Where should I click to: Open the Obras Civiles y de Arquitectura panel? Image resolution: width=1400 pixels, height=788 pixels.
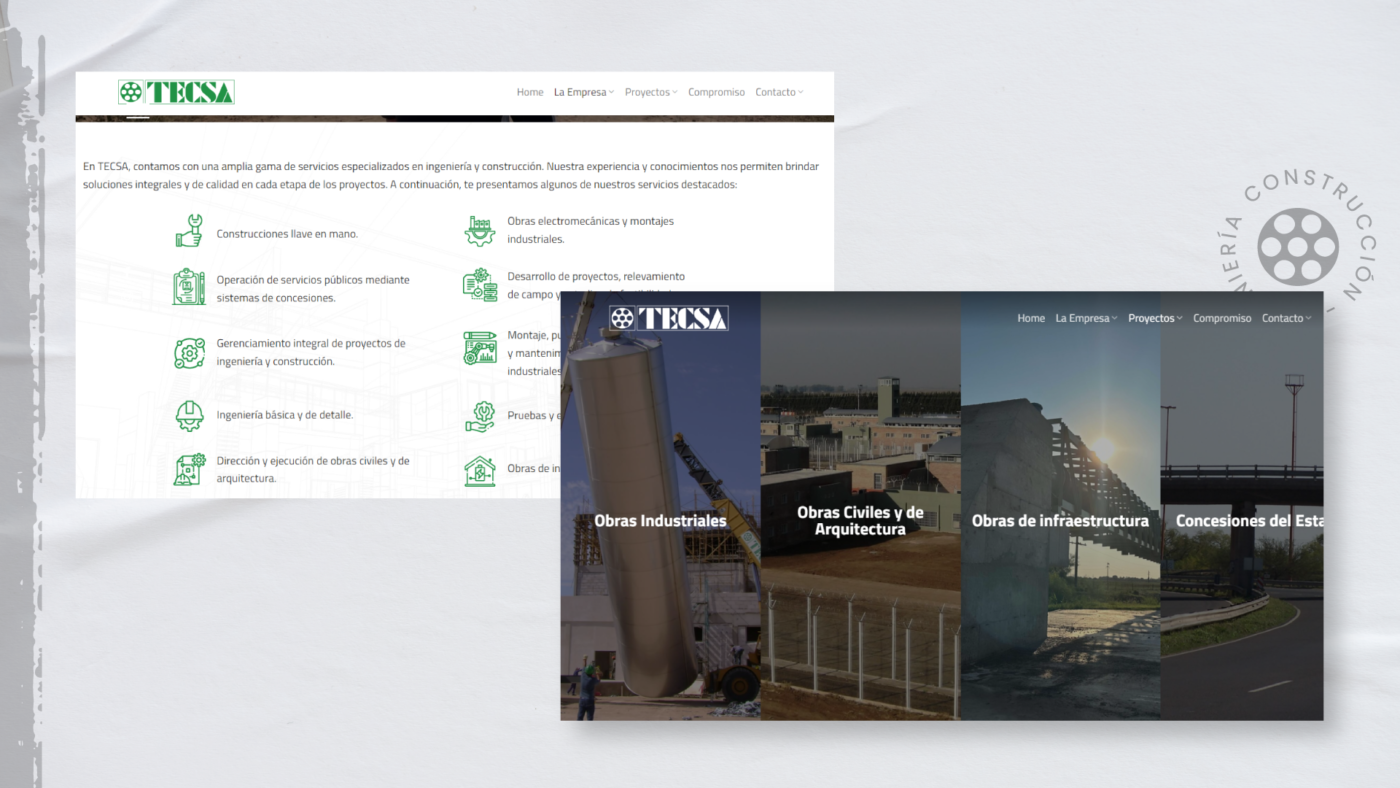[x=860, y=520]
